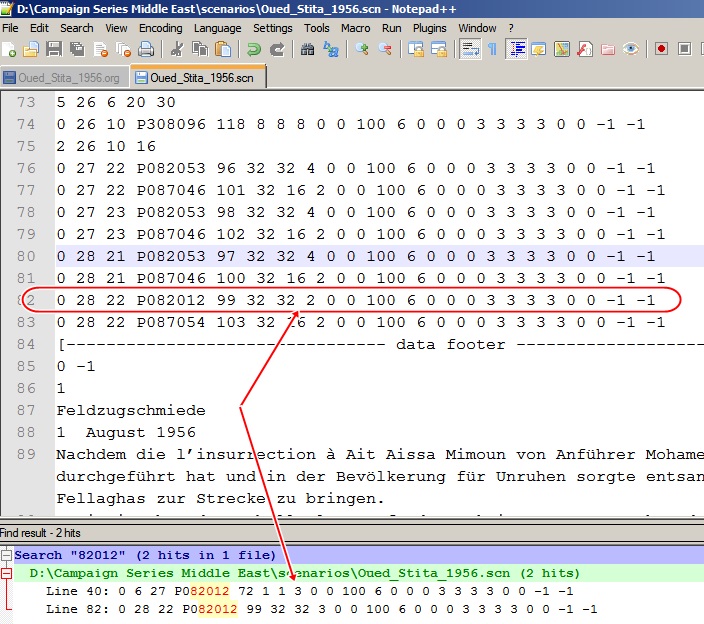Print the current document
The width and height of the screenshot is (704, 624).
click(146, 49)
